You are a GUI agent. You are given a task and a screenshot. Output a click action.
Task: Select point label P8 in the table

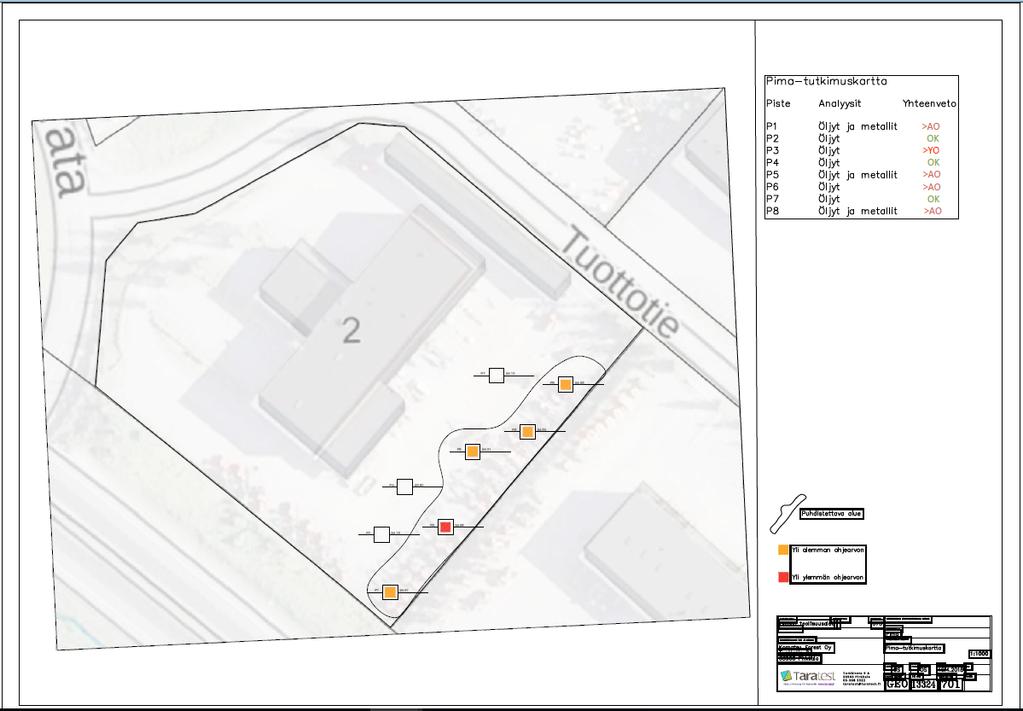[772, 211]
